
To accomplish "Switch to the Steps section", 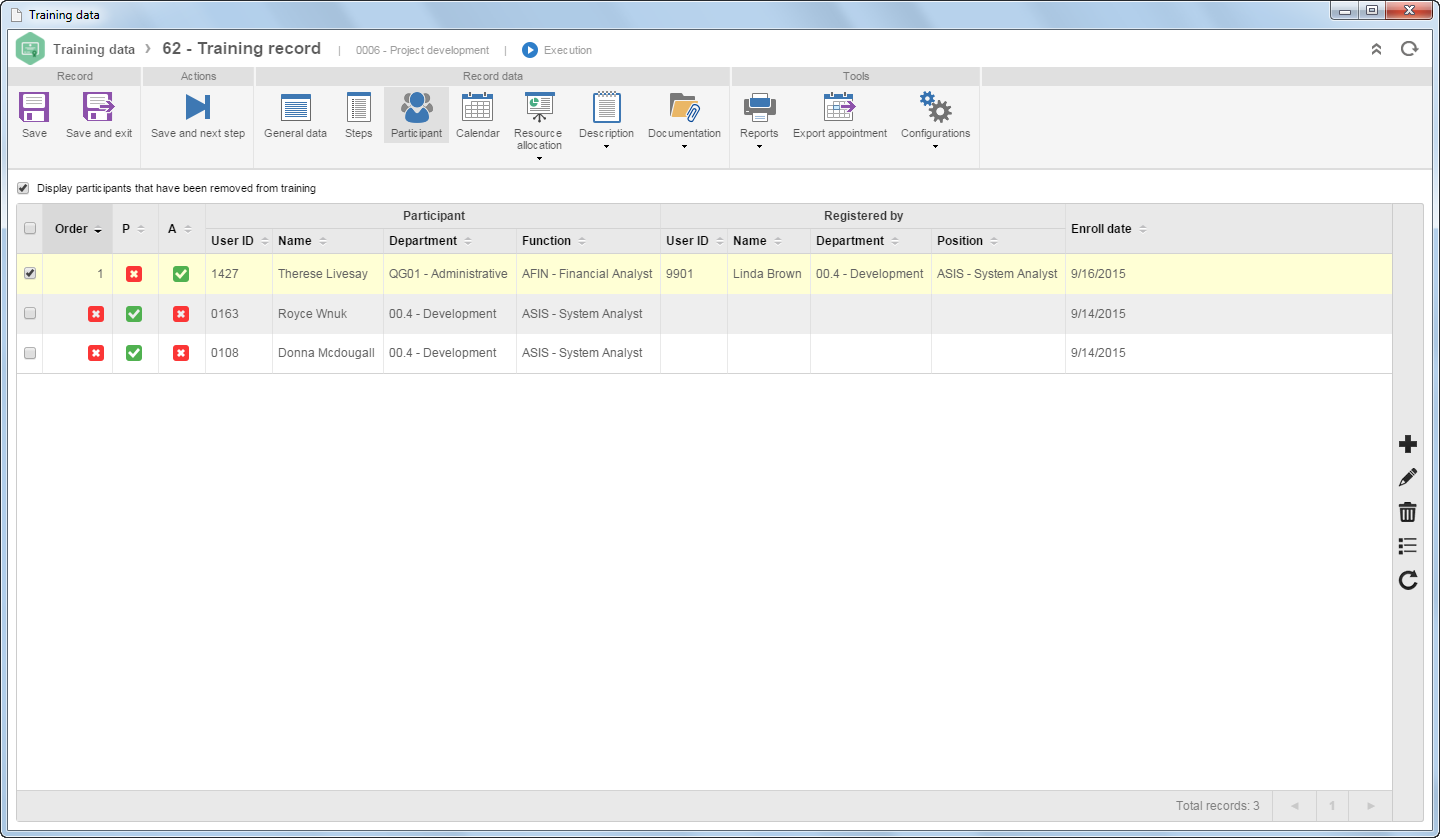I will [358, 115].
